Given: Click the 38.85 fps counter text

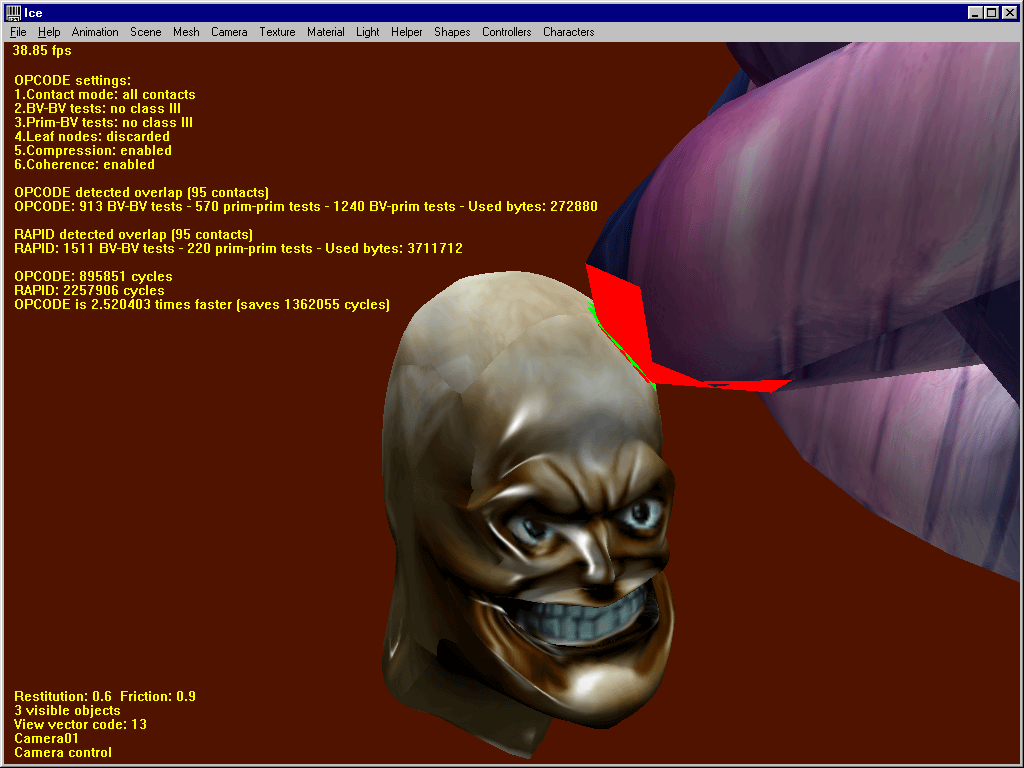Looking at the screenshot, I should pos(42,50).
